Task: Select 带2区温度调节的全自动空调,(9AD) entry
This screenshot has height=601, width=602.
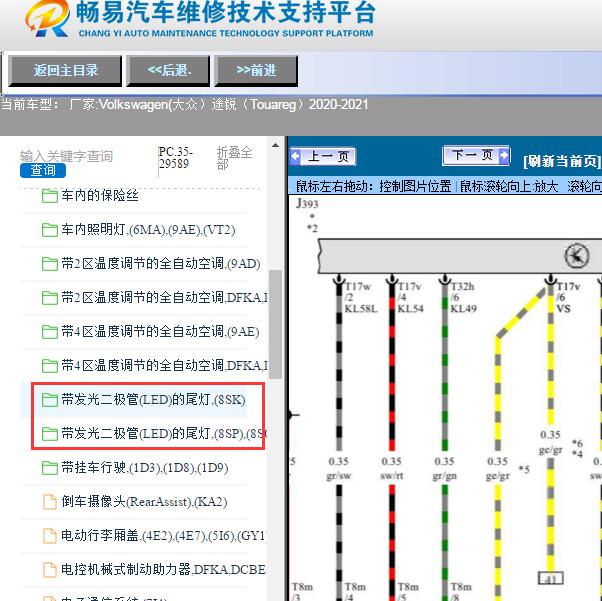Action: [161, 264]
